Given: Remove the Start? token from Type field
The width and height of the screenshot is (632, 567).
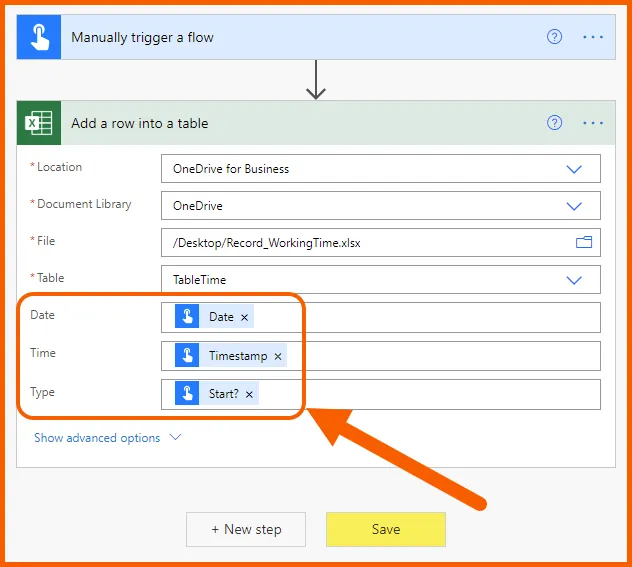Looking at the screenshot, I should (x=249, y=394).
